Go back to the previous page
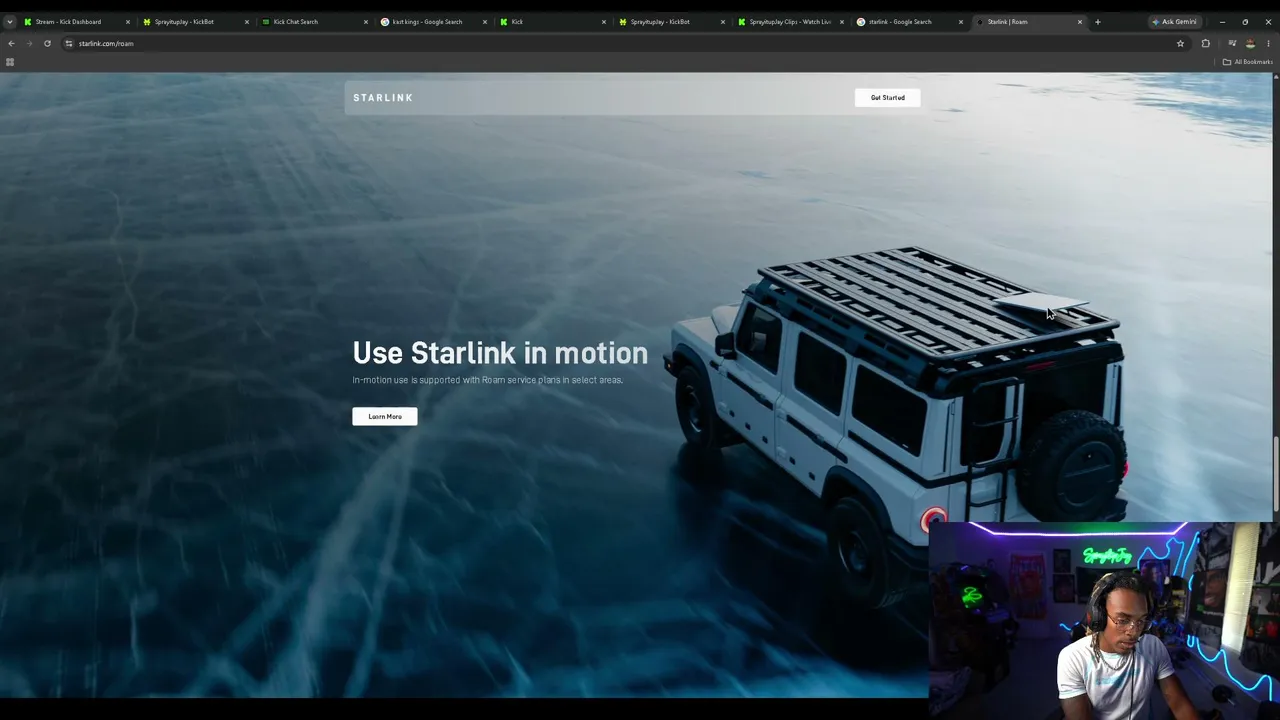Image resolution: width=1280 pixels, height=720 pixels. point(11,44)
